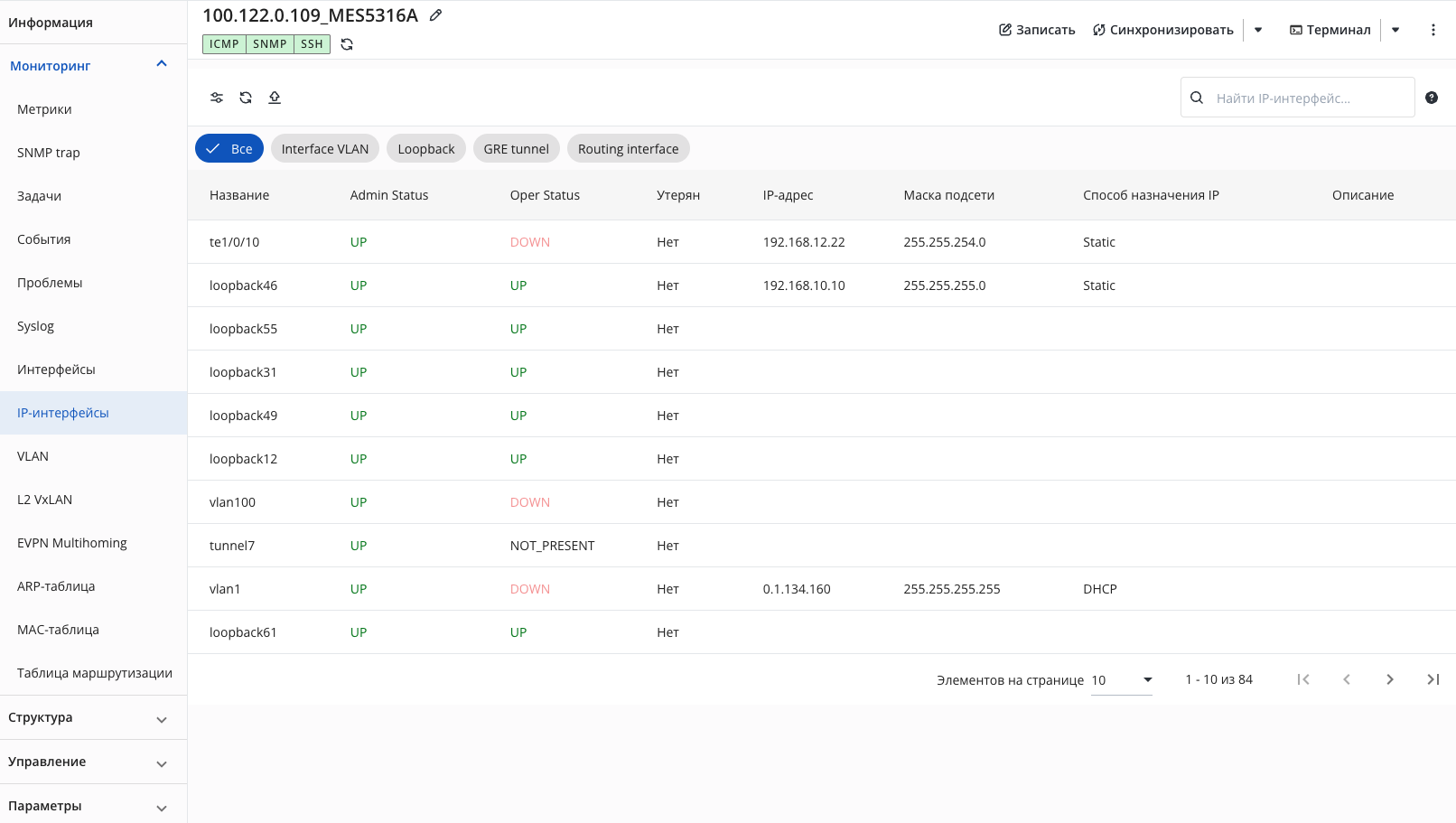The width and height of the screenshot is (1456, 823).
Task: Click the pencil icon to rename device
Action: coord(435,15)
